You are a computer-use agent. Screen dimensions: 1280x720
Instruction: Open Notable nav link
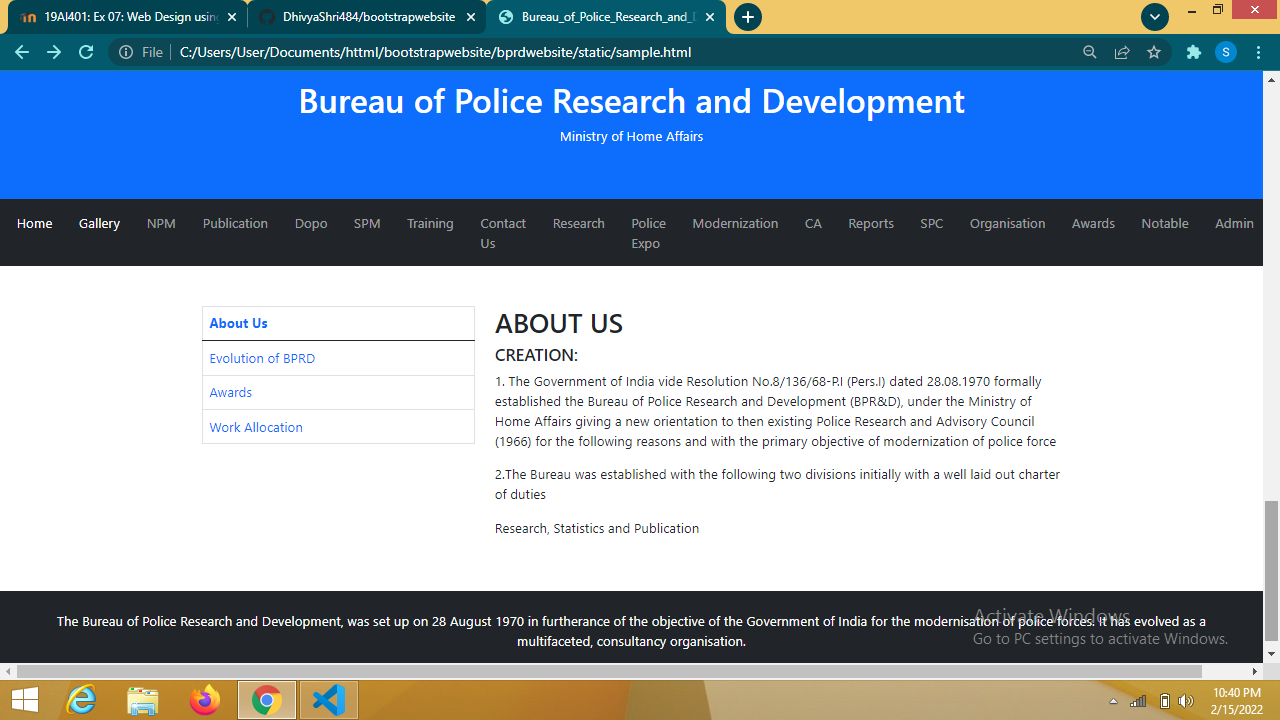tap(1165, 223)
